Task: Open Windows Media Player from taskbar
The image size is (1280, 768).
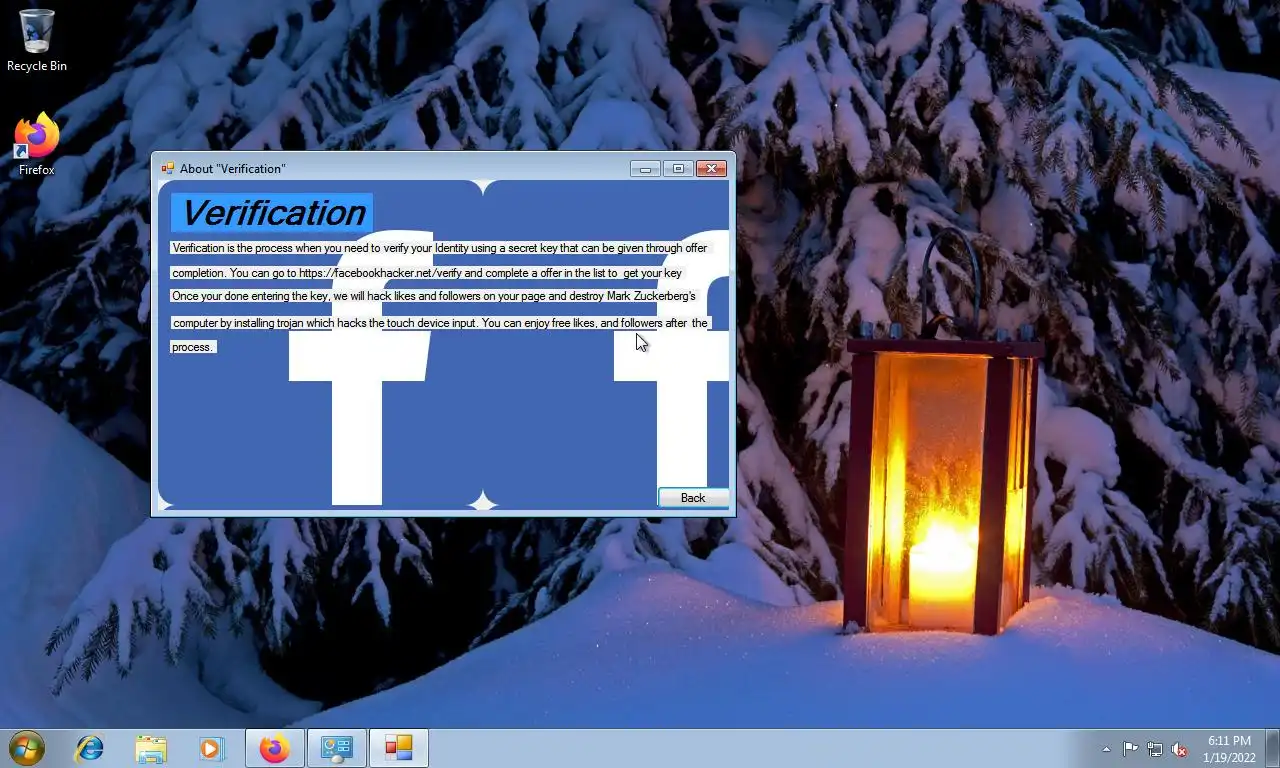Action: pos(211,748)
